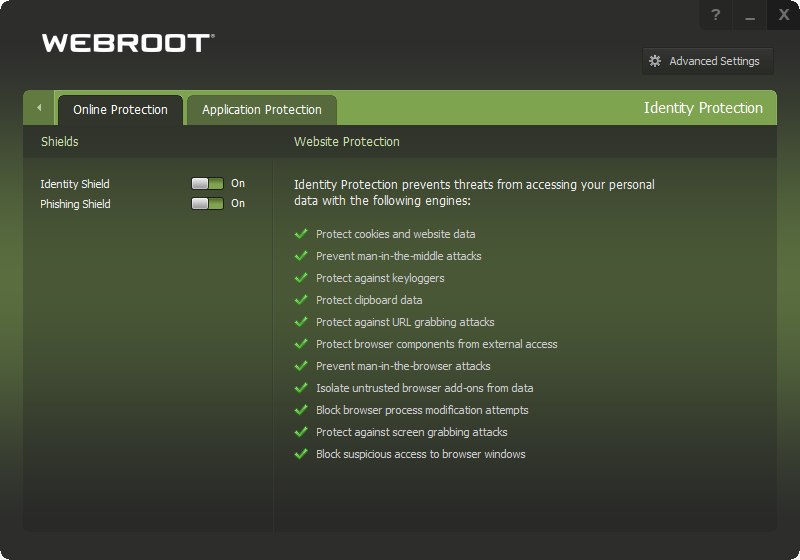Close the Webroot window

pos(783,15)
